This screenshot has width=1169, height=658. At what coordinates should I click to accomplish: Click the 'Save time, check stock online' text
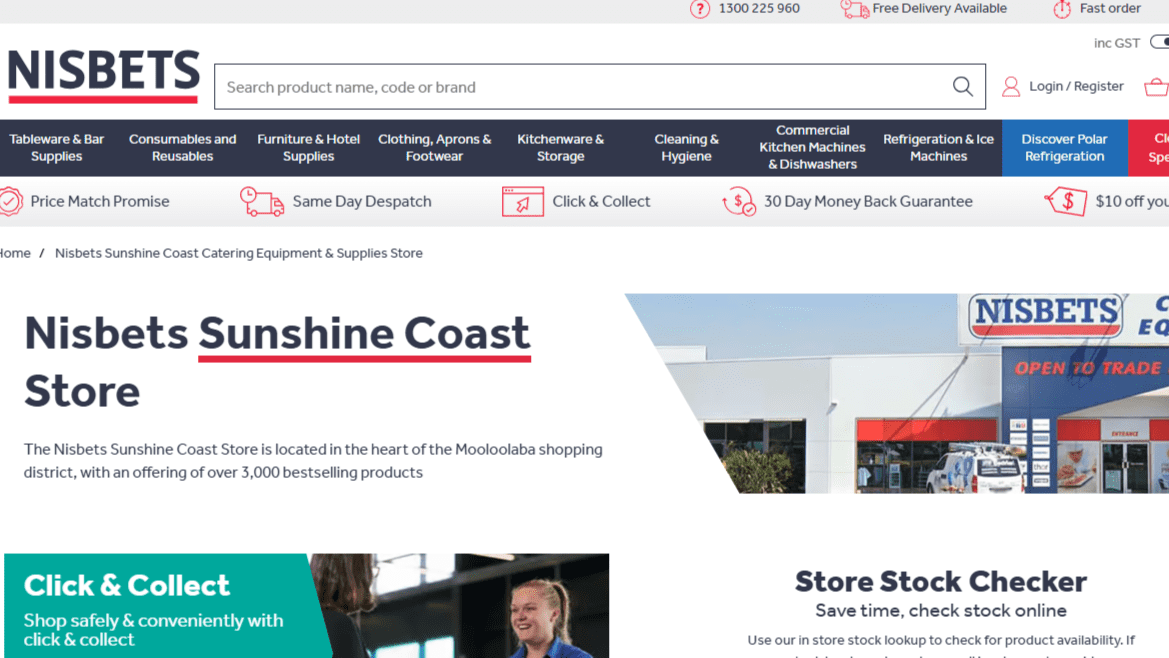click(940, 610)
